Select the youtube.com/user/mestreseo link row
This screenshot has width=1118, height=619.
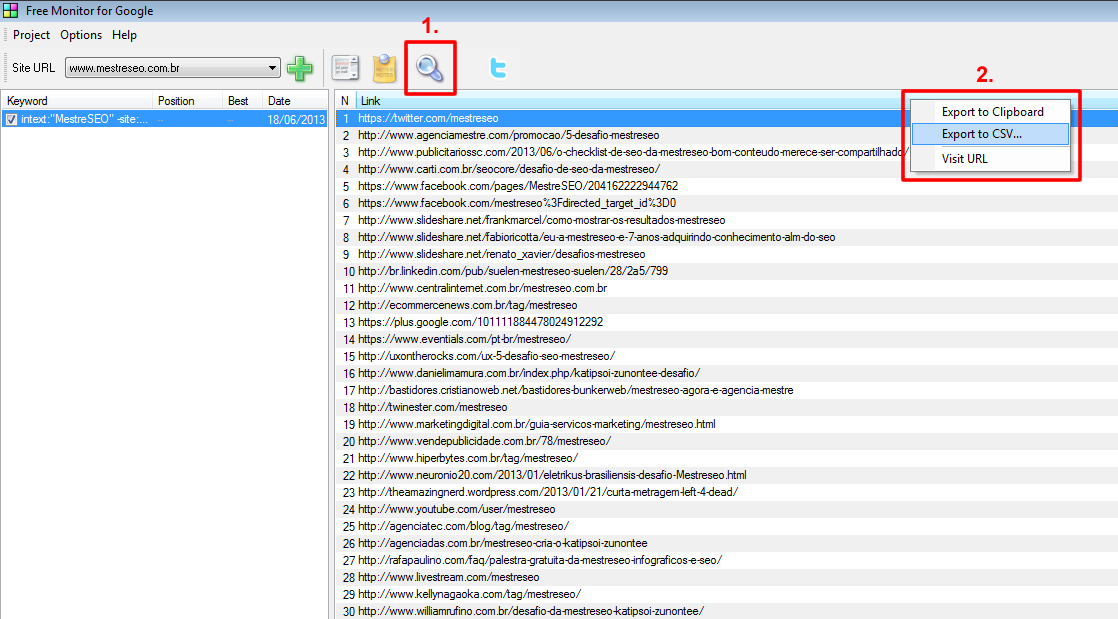[x=456, y=509]
